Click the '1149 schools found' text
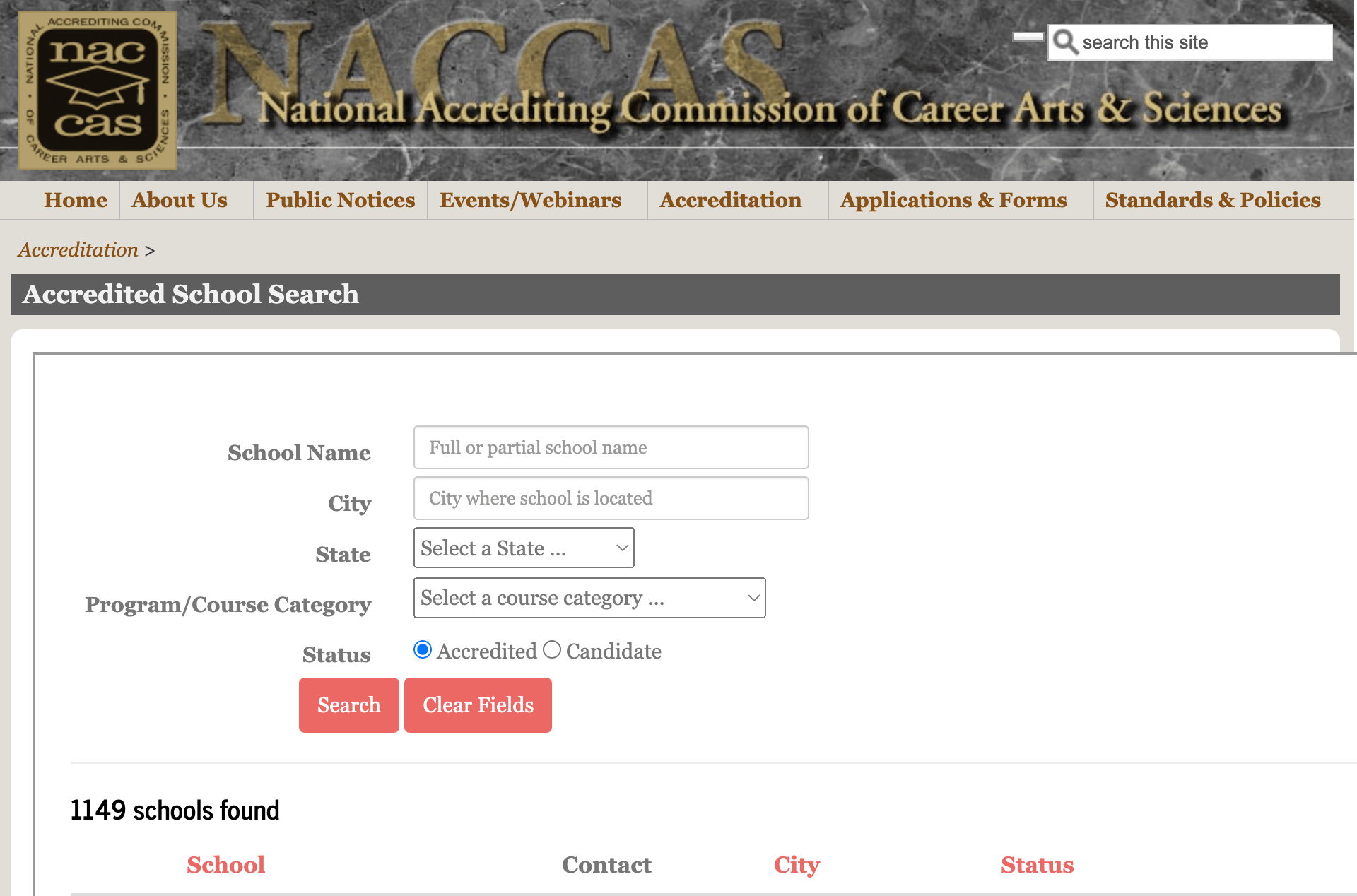Image resolution: width=1357 pixels, height=896 pixels. [175, 810]
